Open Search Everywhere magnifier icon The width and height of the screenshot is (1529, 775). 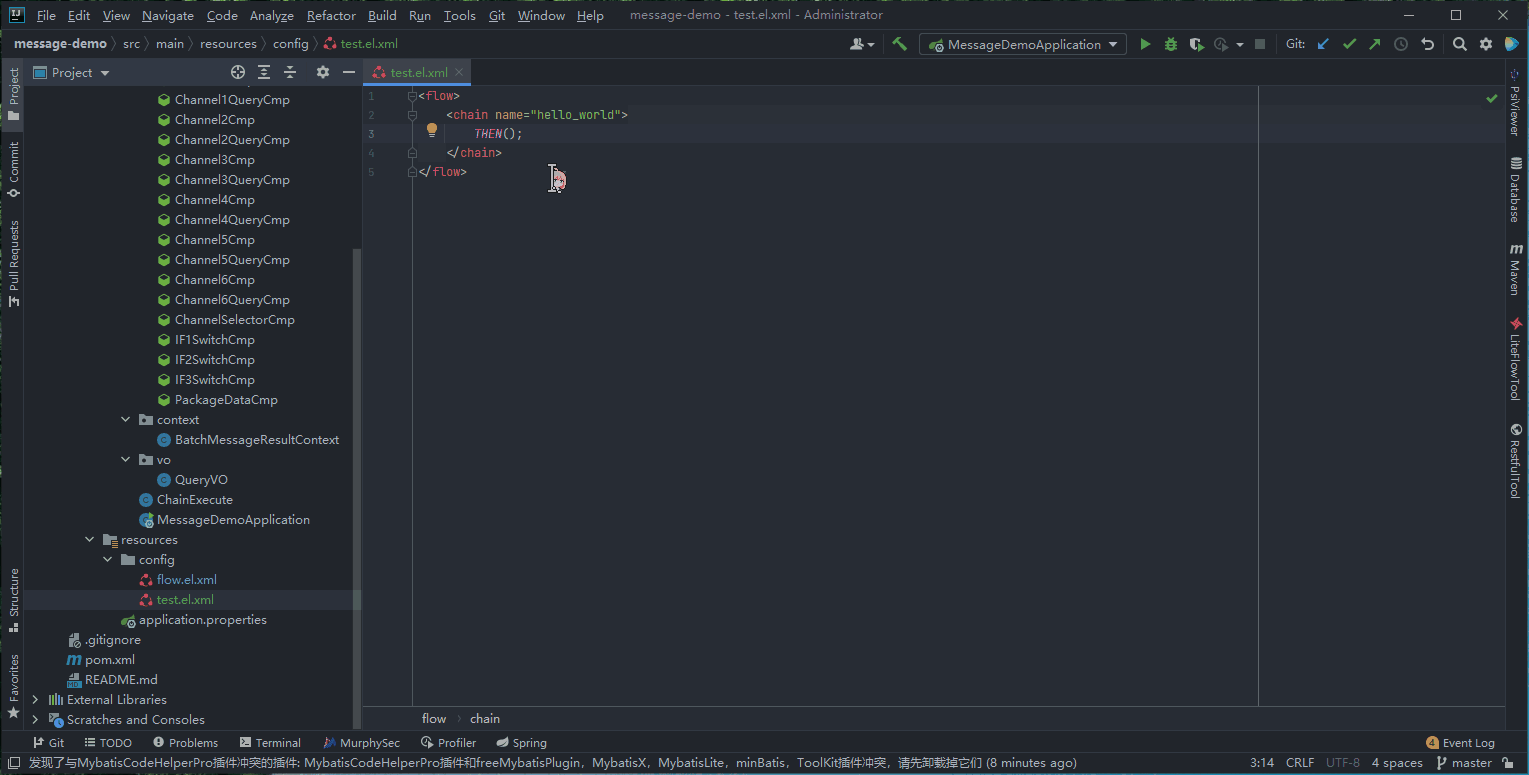point(1459,44)
